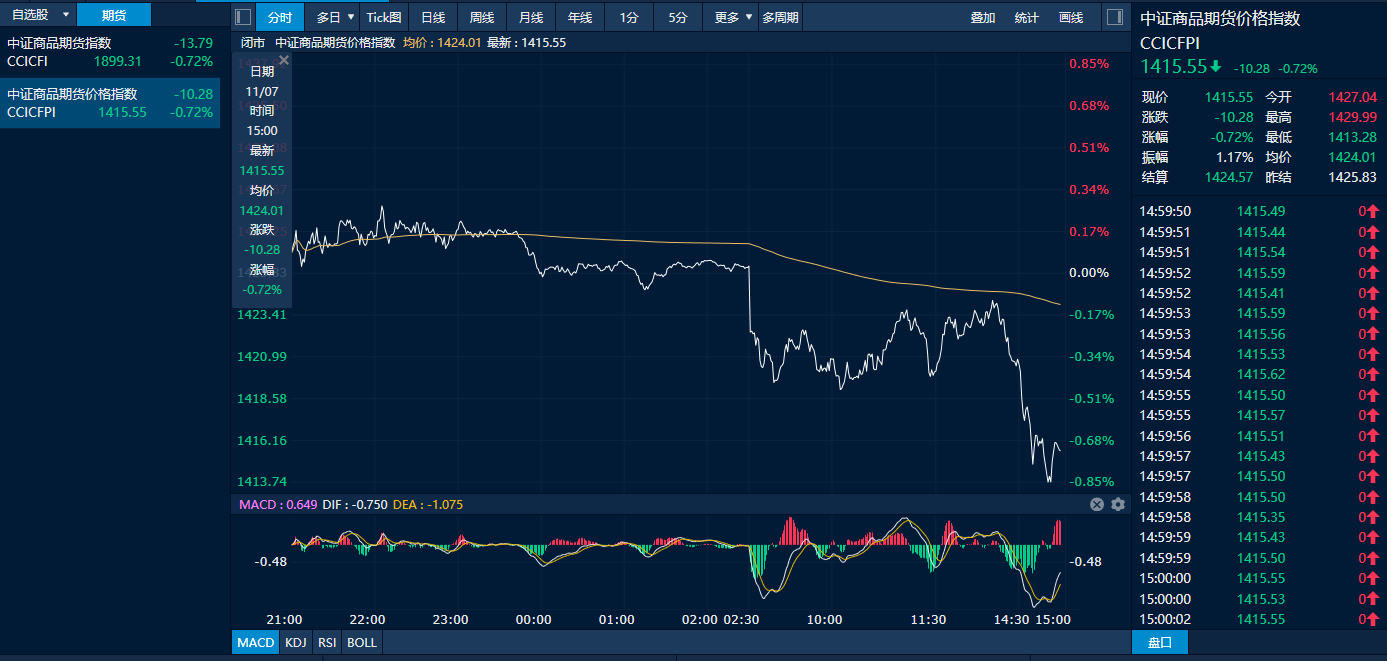
Task: Select the RSI indicator tab
Action: [x=327, y=642]
